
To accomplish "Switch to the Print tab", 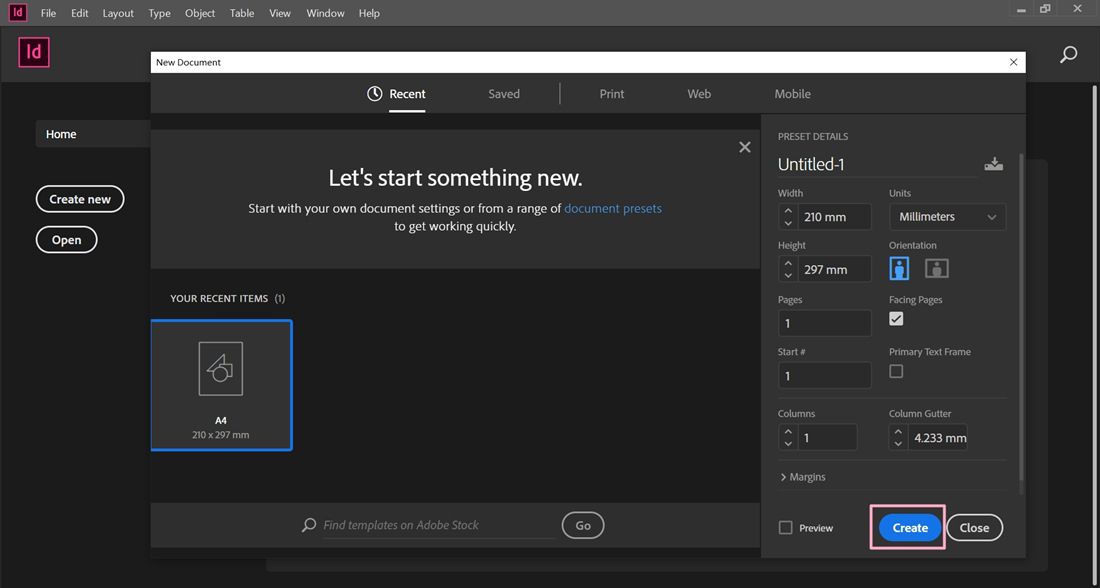I will 611,93.
